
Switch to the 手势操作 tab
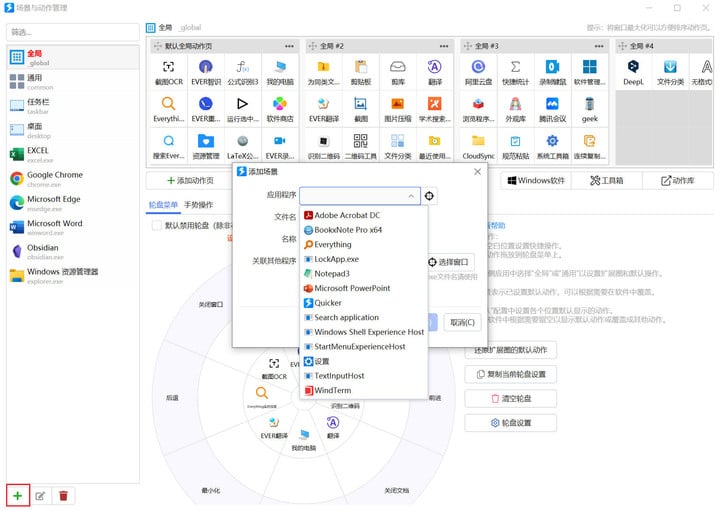(x=198, y=205)
